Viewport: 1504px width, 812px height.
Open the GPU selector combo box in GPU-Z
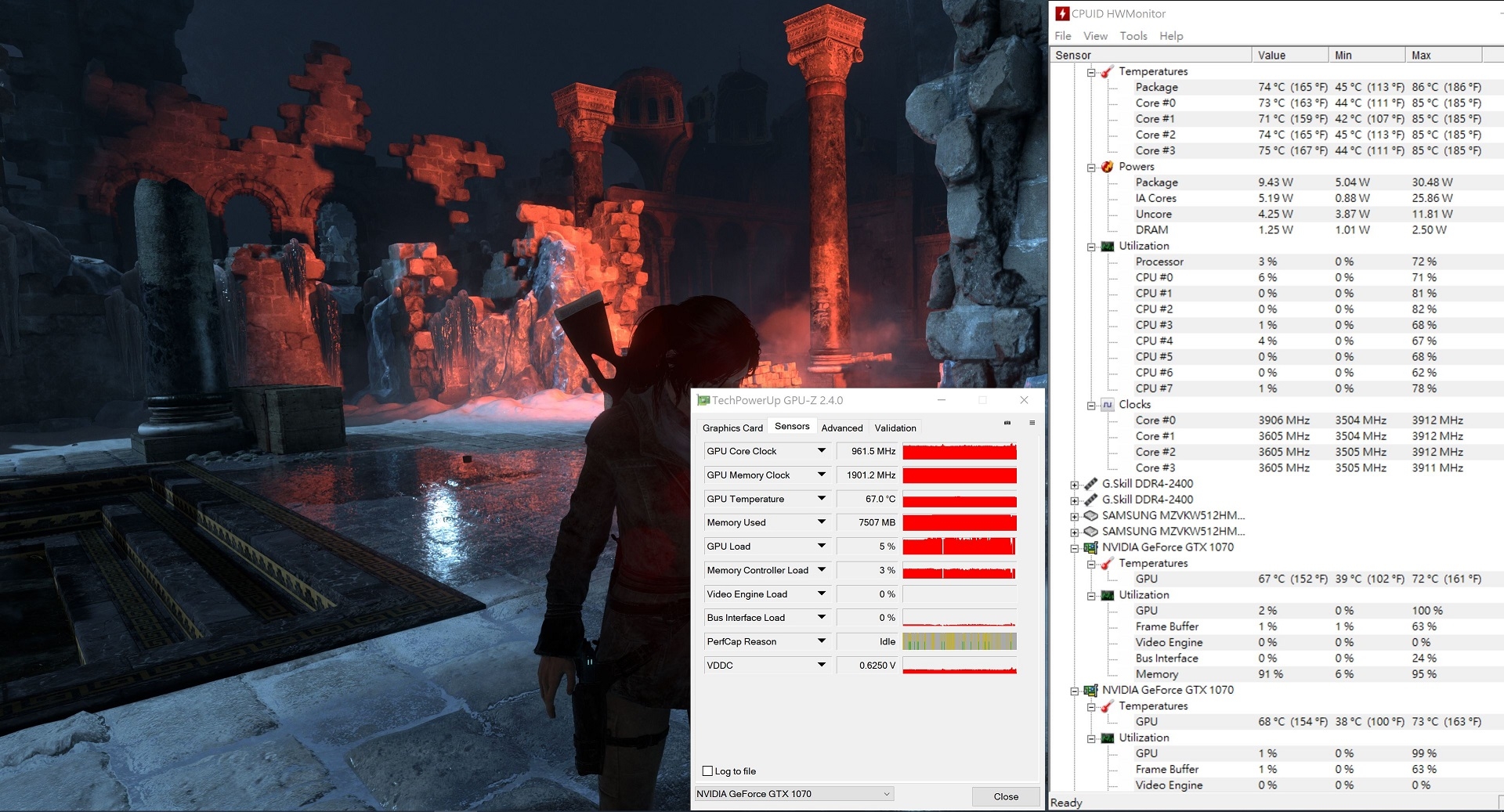click(x=794, y=794)
